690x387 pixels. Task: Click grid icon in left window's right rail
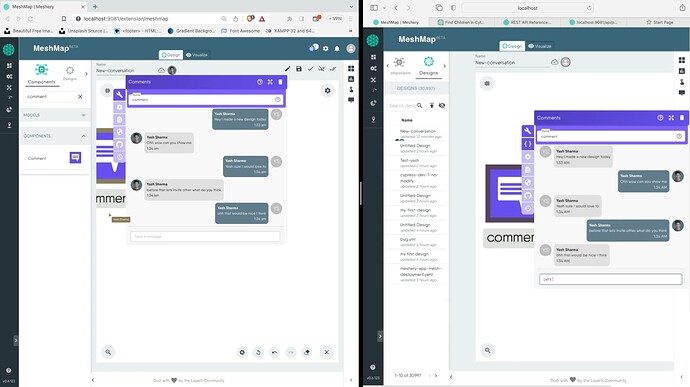[351, 69]
